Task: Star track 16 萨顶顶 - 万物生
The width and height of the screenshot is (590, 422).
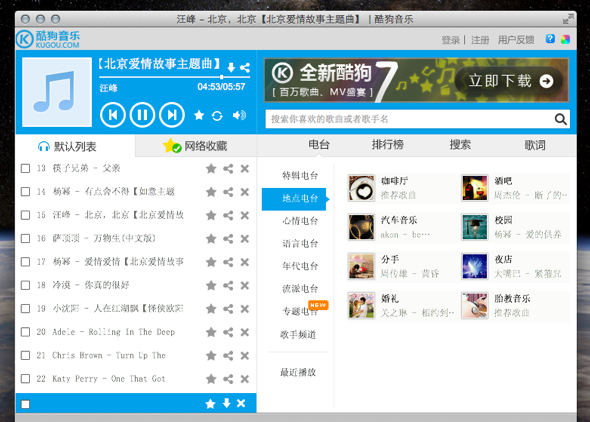Action: click(x=211, y=238)
